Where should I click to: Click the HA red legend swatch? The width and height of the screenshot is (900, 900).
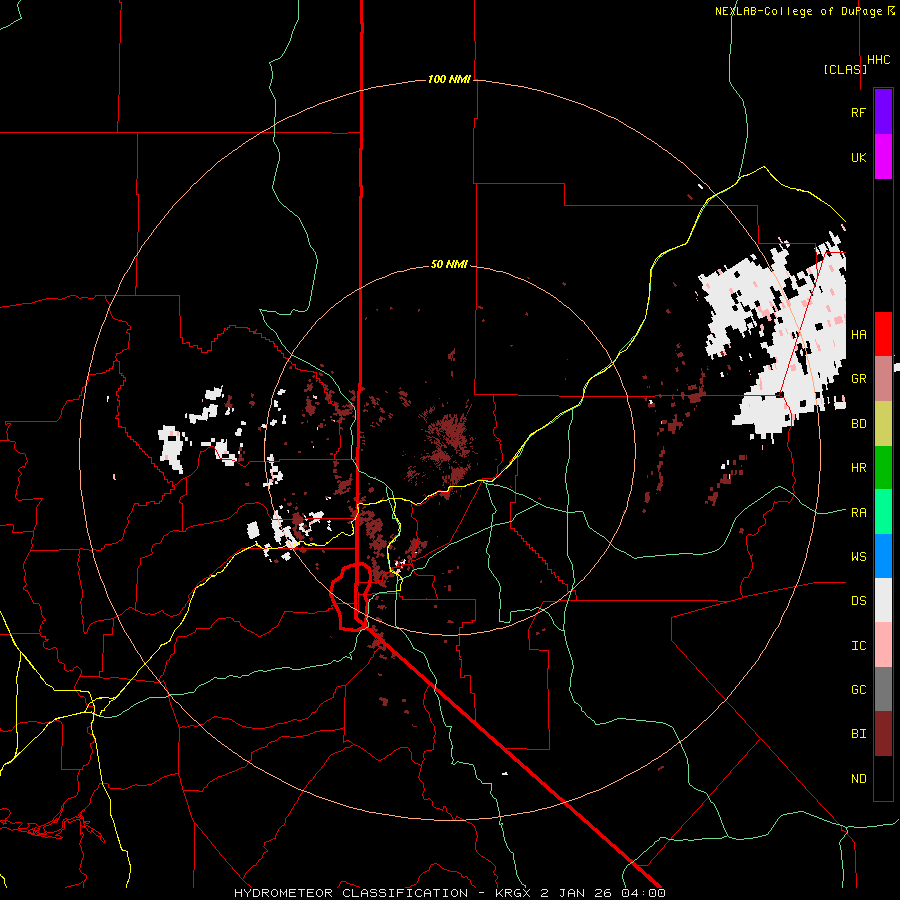883,334
